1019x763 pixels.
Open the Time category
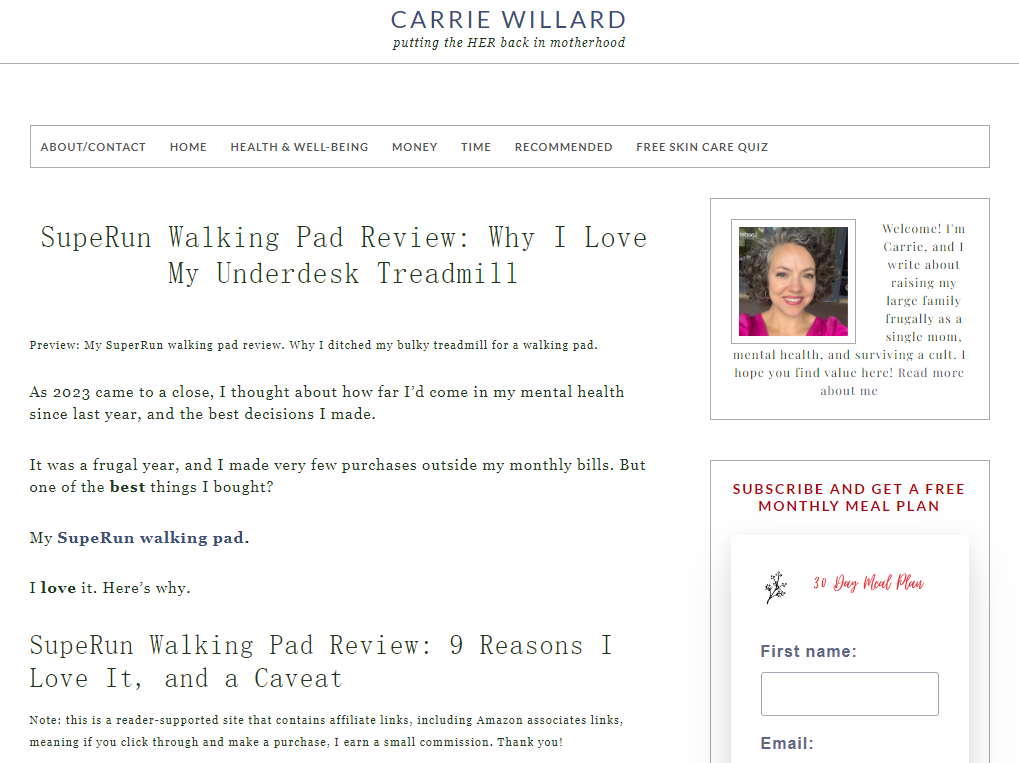(x=476, y=147)
